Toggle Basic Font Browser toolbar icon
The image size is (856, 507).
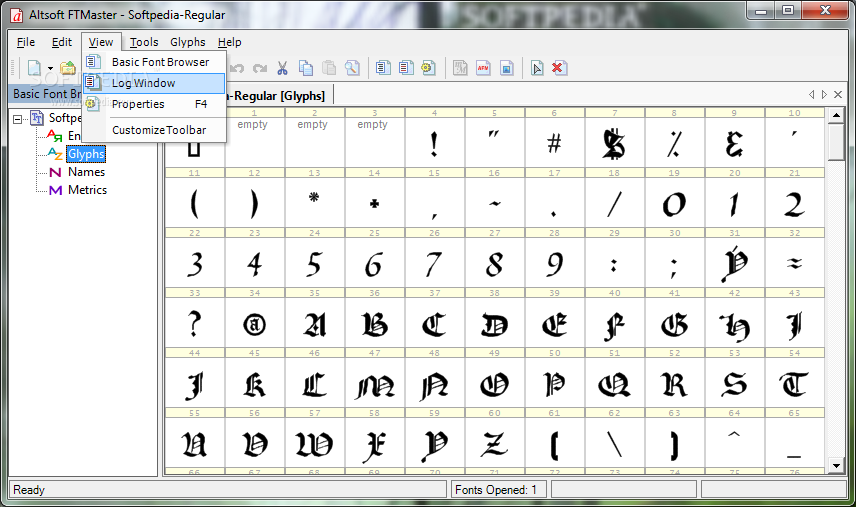tap(383, 68)
